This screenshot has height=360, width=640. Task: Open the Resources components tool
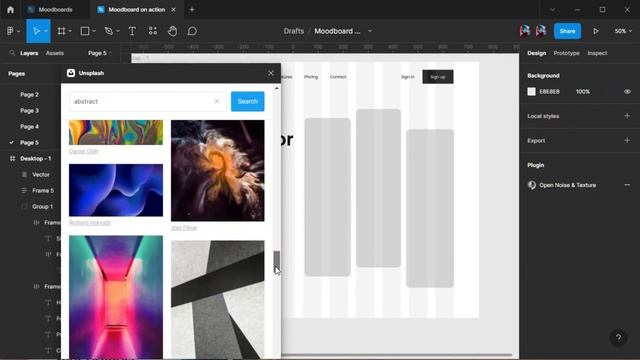pyautogui.click(x=153, y=31)
